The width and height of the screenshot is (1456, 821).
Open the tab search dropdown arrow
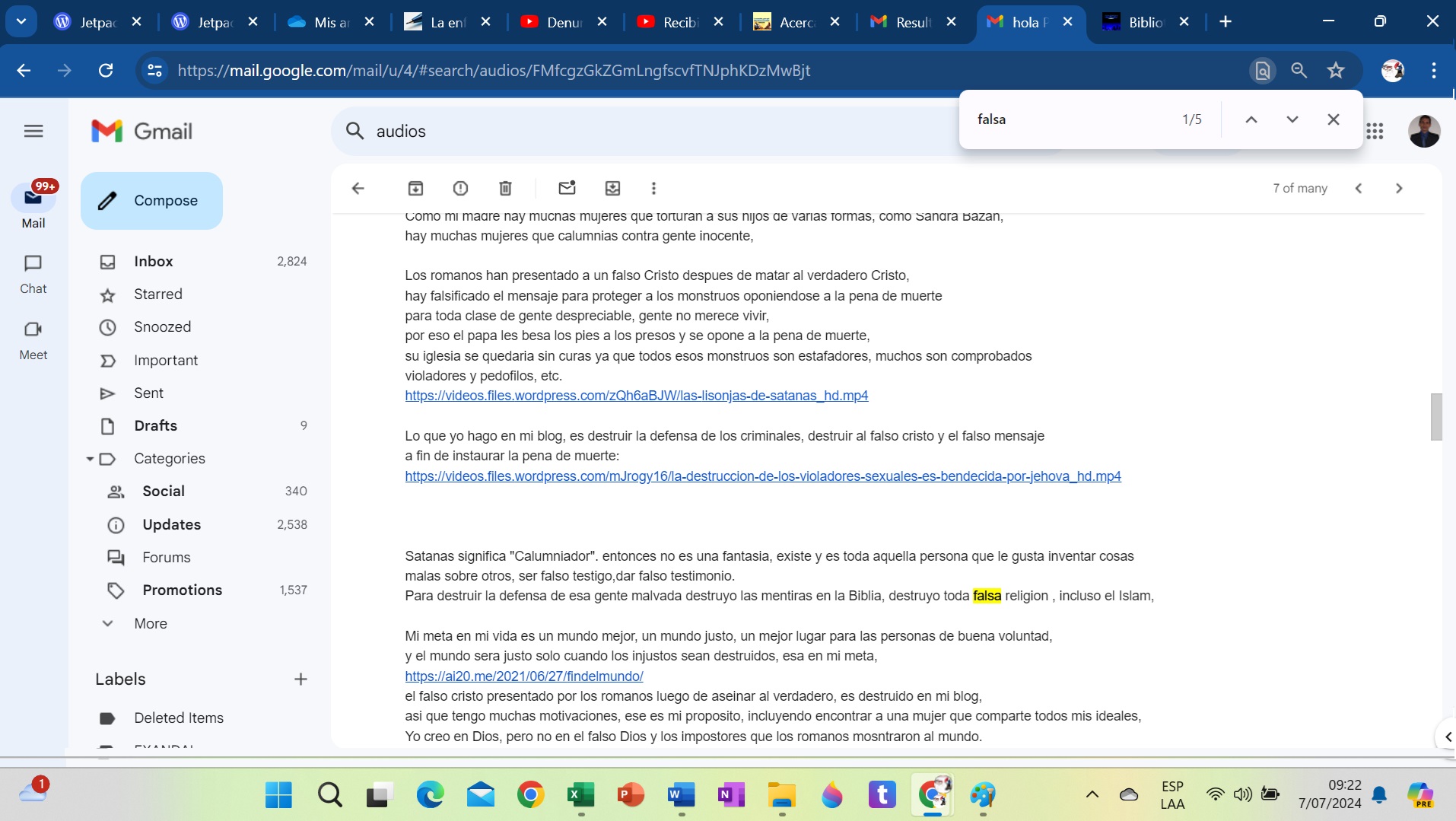(21, 21)
